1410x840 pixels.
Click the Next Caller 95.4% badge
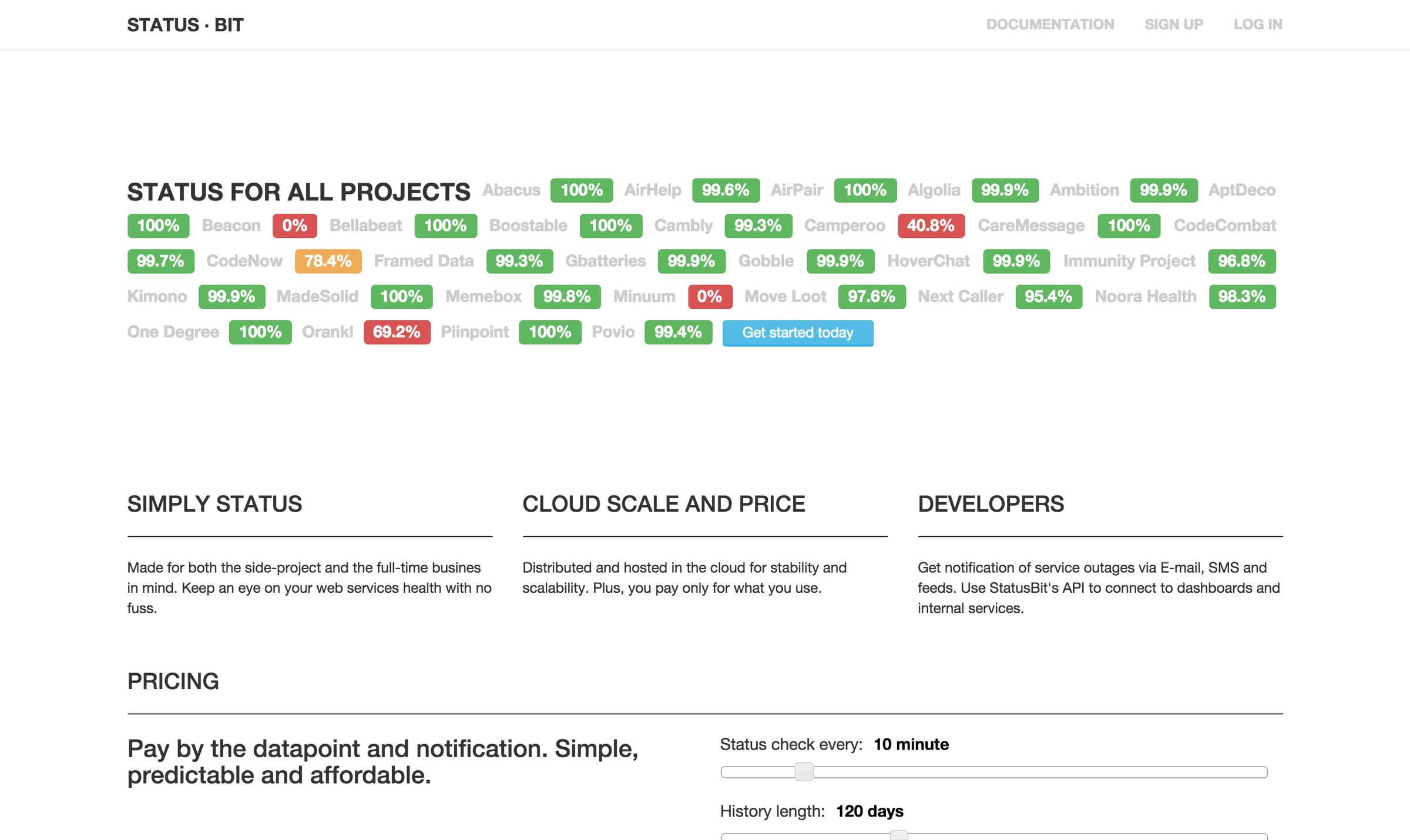1048,297
